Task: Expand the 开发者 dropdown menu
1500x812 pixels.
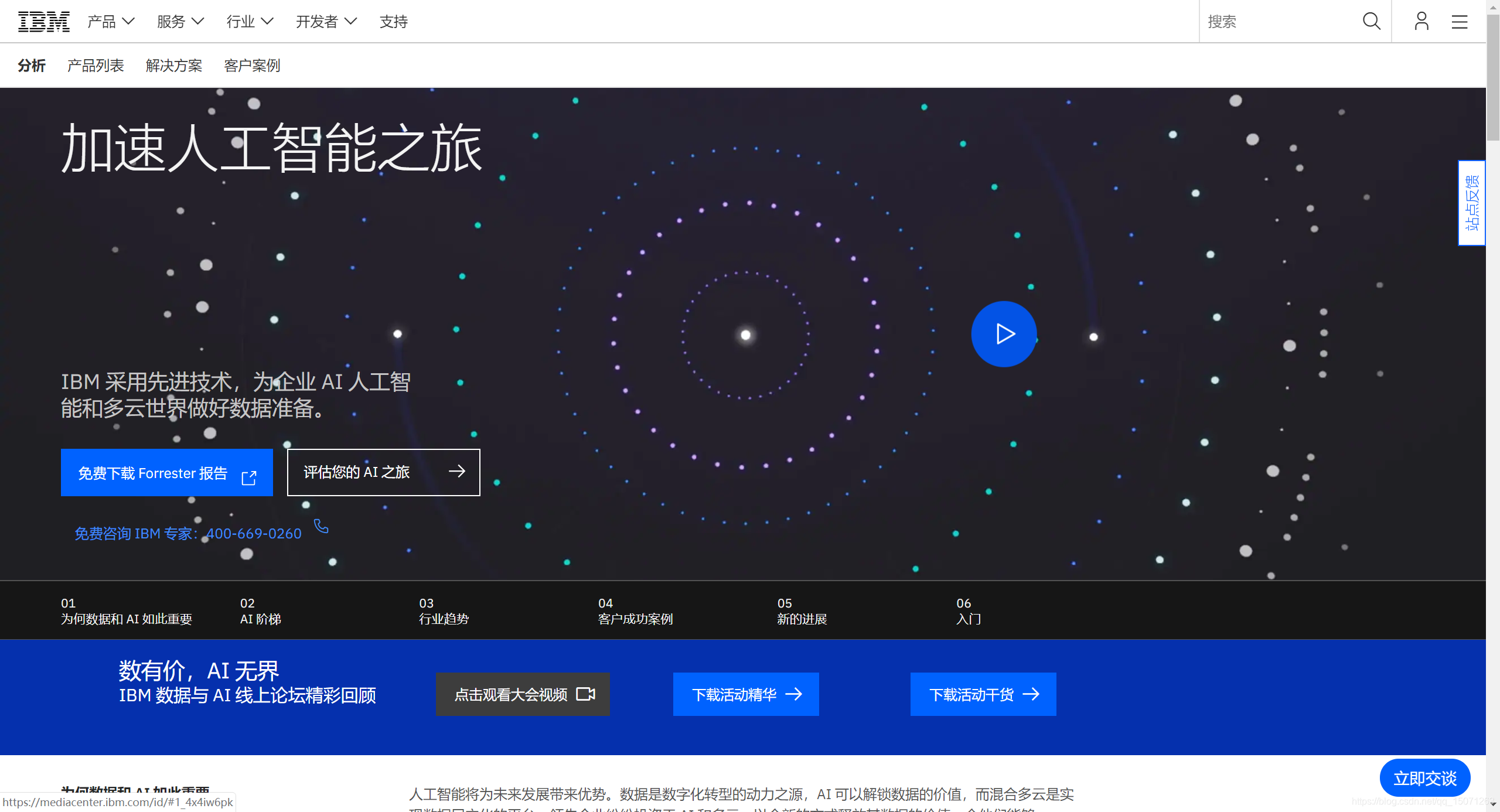Action: [x=326, y=22]
